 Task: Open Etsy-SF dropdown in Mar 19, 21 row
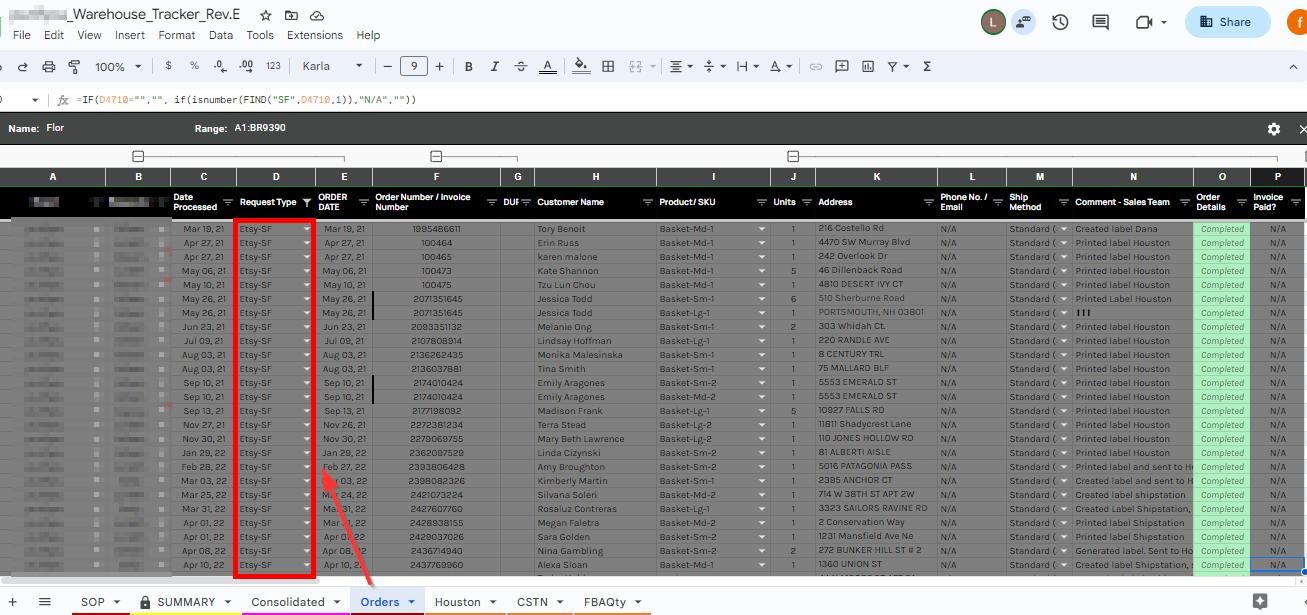point(307,229)
